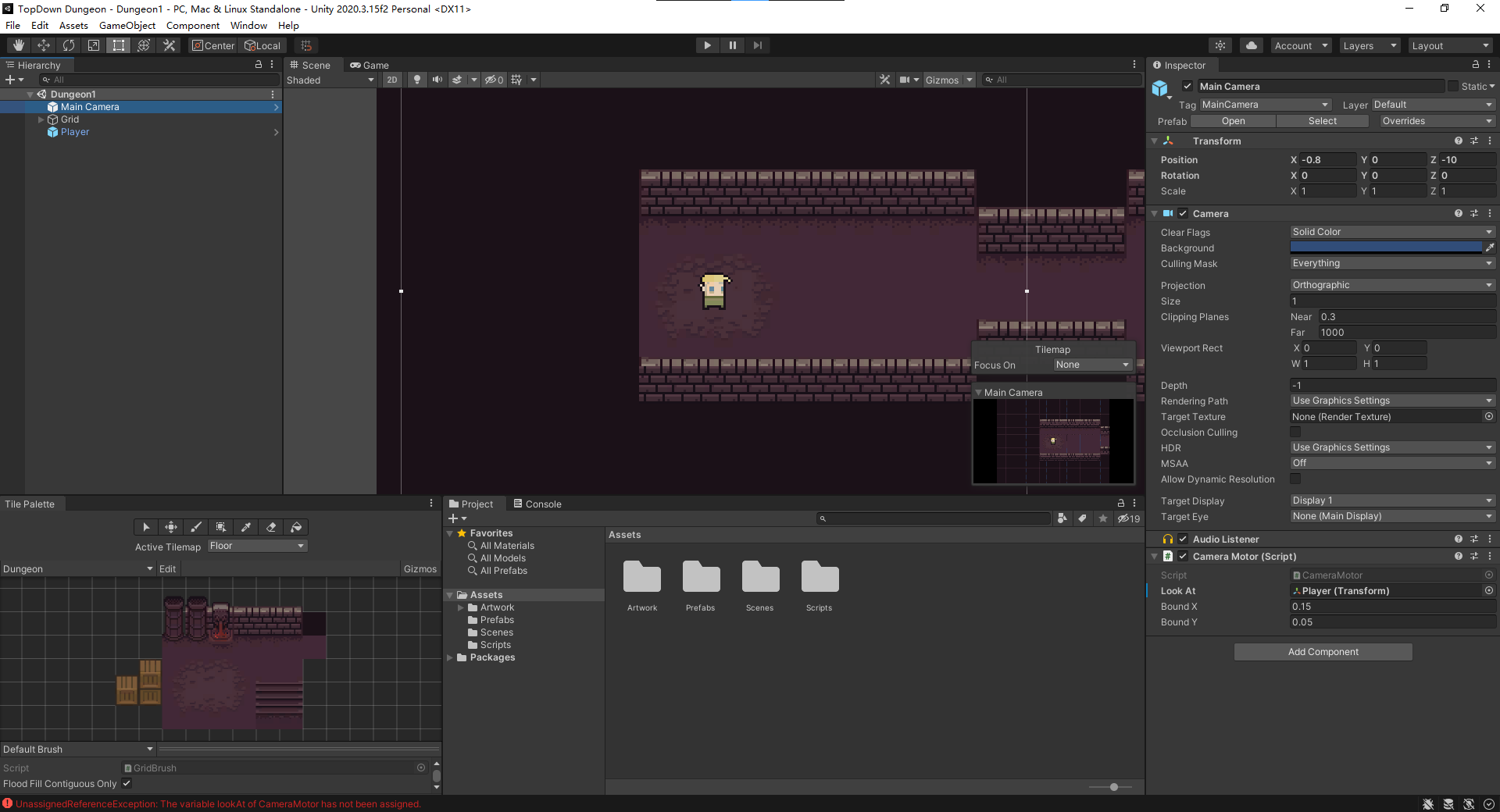Disable the Camera component checkbox
Image resolution: width=1500 pixels, height=812 pixels.
click(1183, 214)
